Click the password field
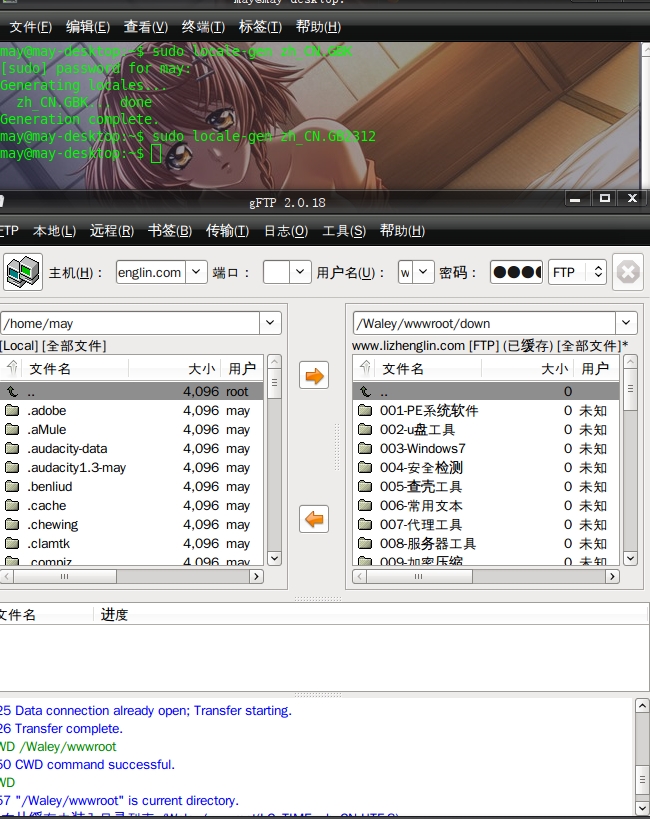650x819 pixels. point(516,272)
